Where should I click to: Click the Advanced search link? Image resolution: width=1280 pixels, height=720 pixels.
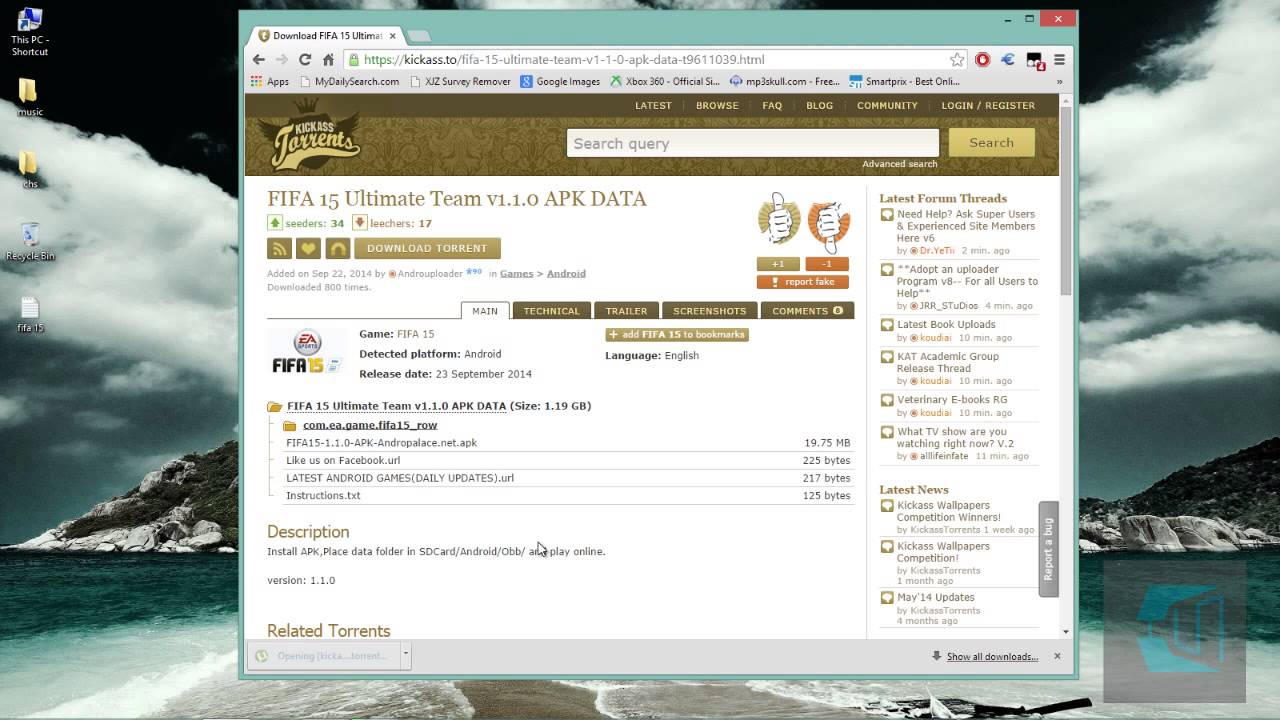[x=900, y=164]
